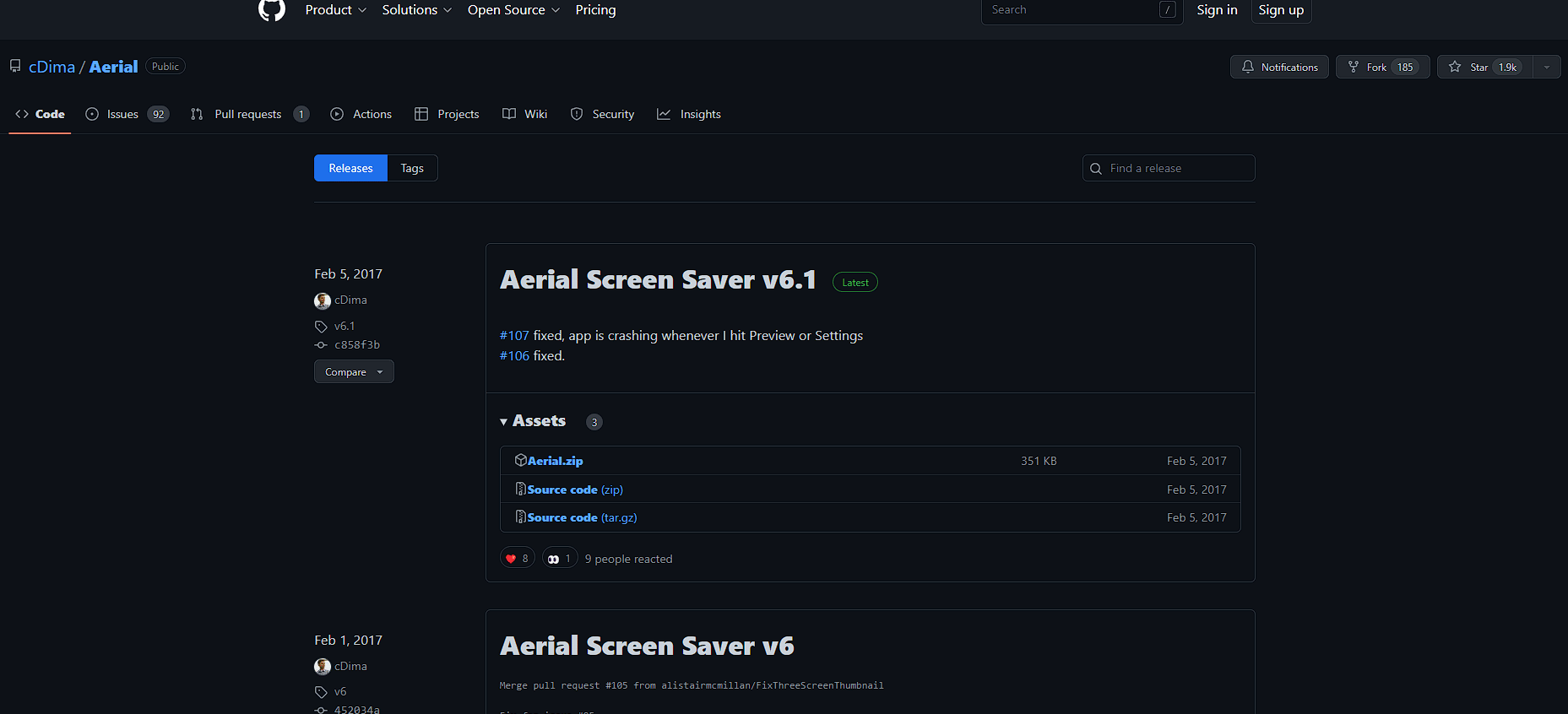Add heart reaction on v6.1 release
1568x714 pixels.
(518, 558)
